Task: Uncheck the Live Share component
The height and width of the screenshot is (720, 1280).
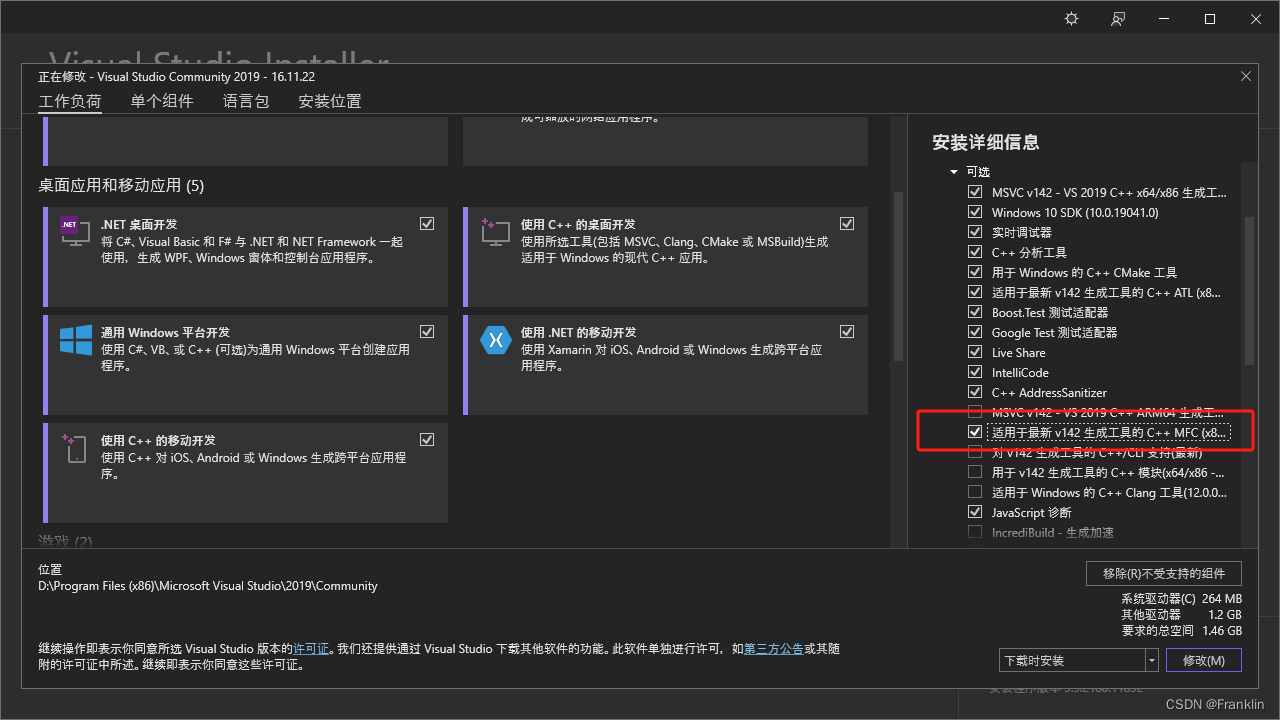Action: tap(975, 352)
